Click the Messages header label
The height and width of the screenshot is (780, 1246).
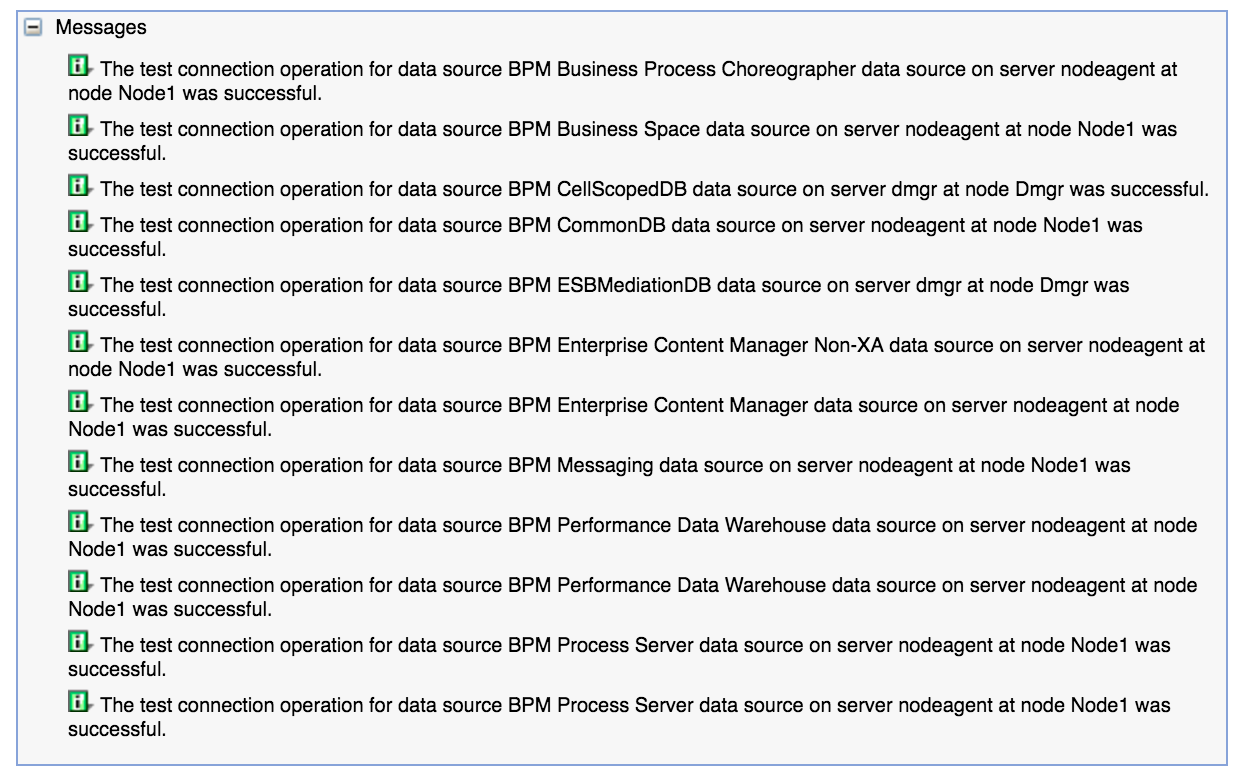pyautogui.click(x=101, y=28)
